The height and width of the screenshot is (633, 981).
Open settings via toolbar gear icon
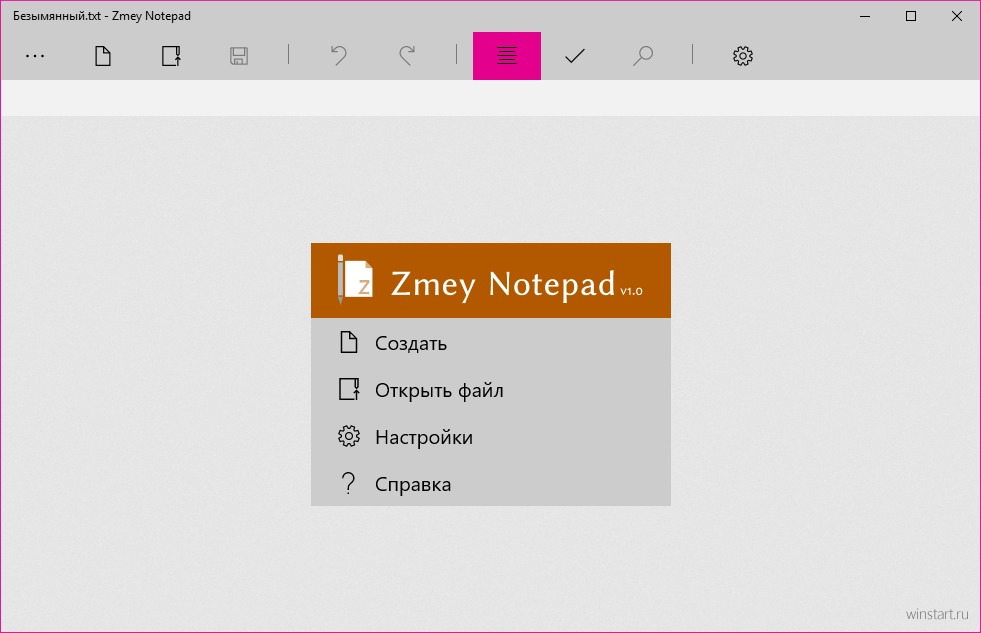(x=743, y=56)
